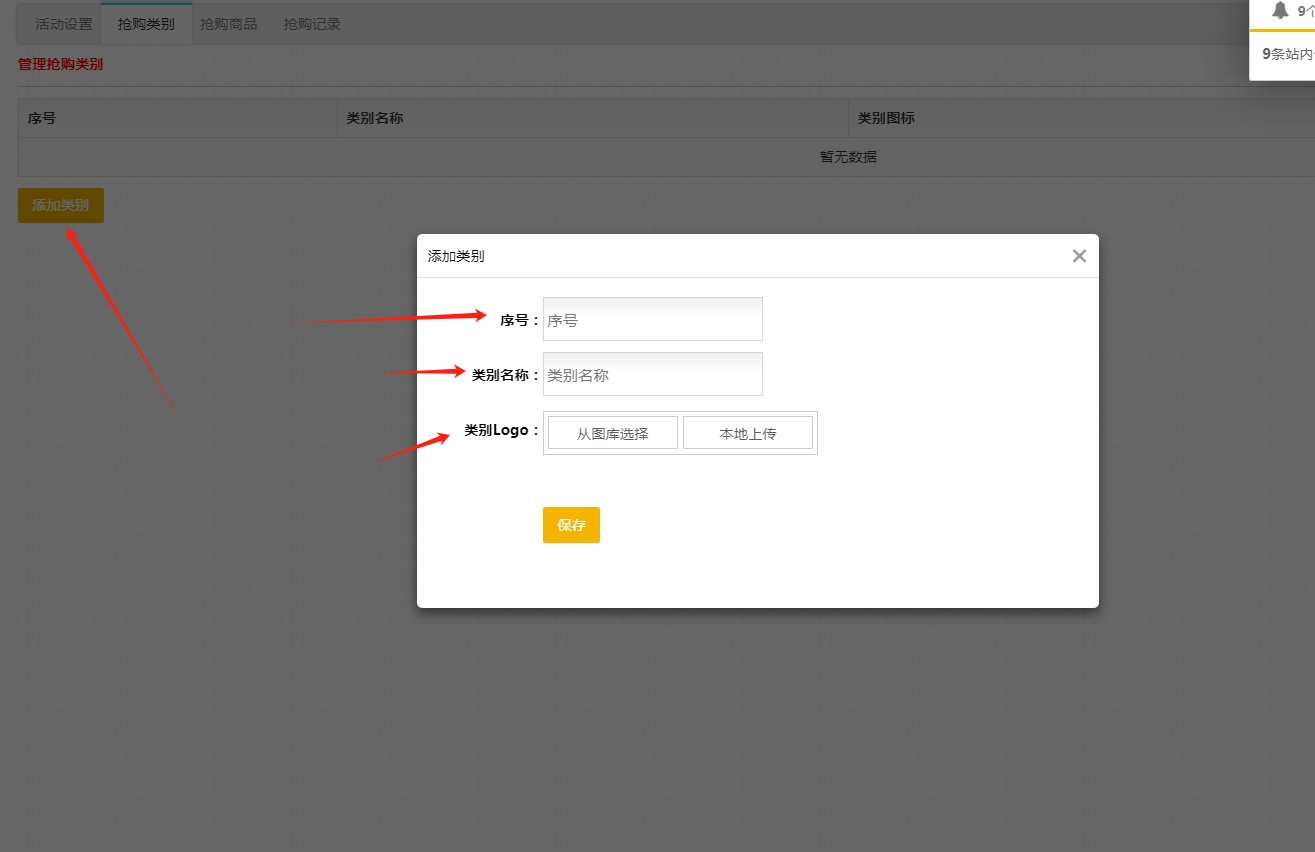Focus the 序号 input field
Screen dimensions: 1315x852
pyautogui.click(x=652, y=320)
